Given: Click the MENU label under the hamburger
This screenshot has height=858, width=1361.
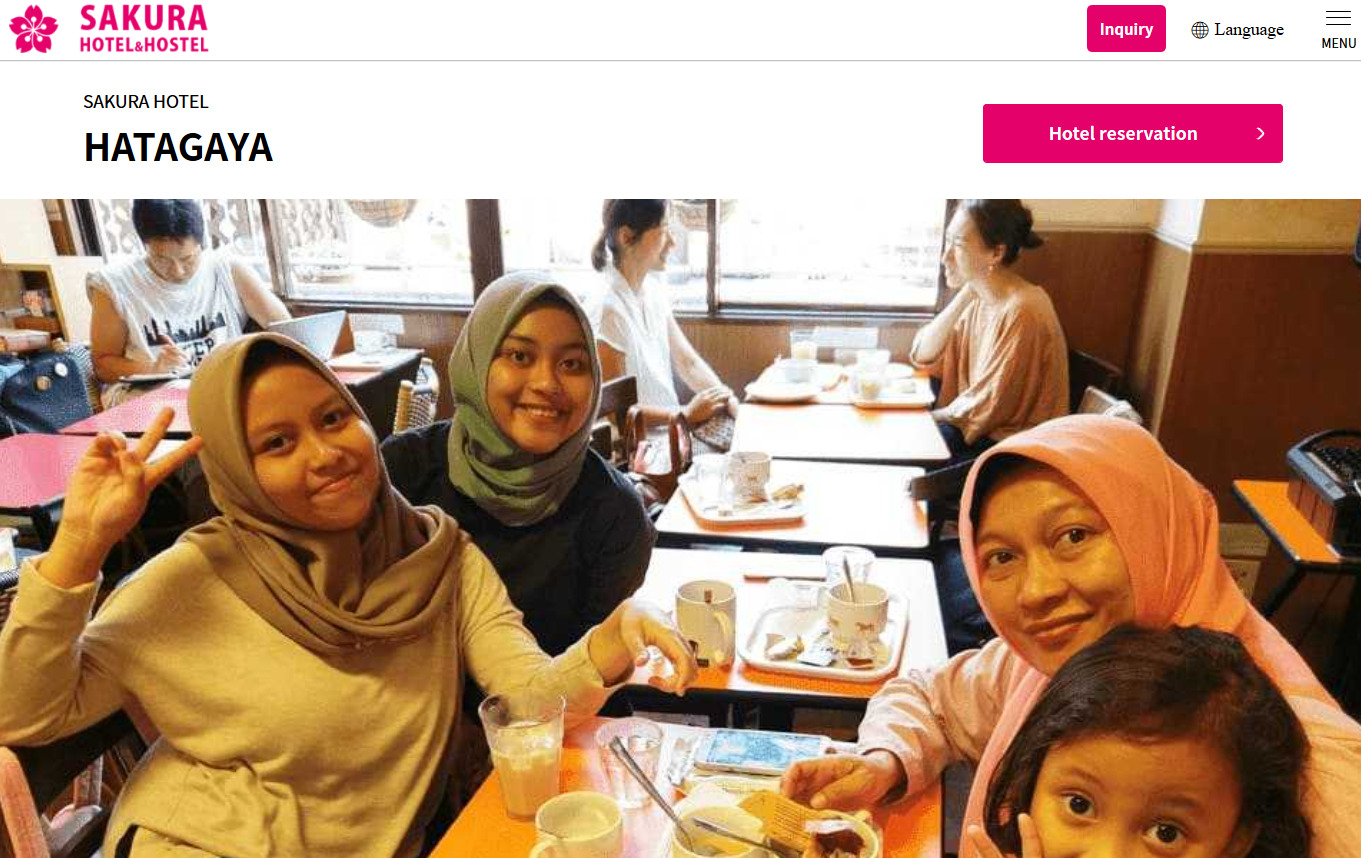Looking at the screenshot, I should point(1338,43).
